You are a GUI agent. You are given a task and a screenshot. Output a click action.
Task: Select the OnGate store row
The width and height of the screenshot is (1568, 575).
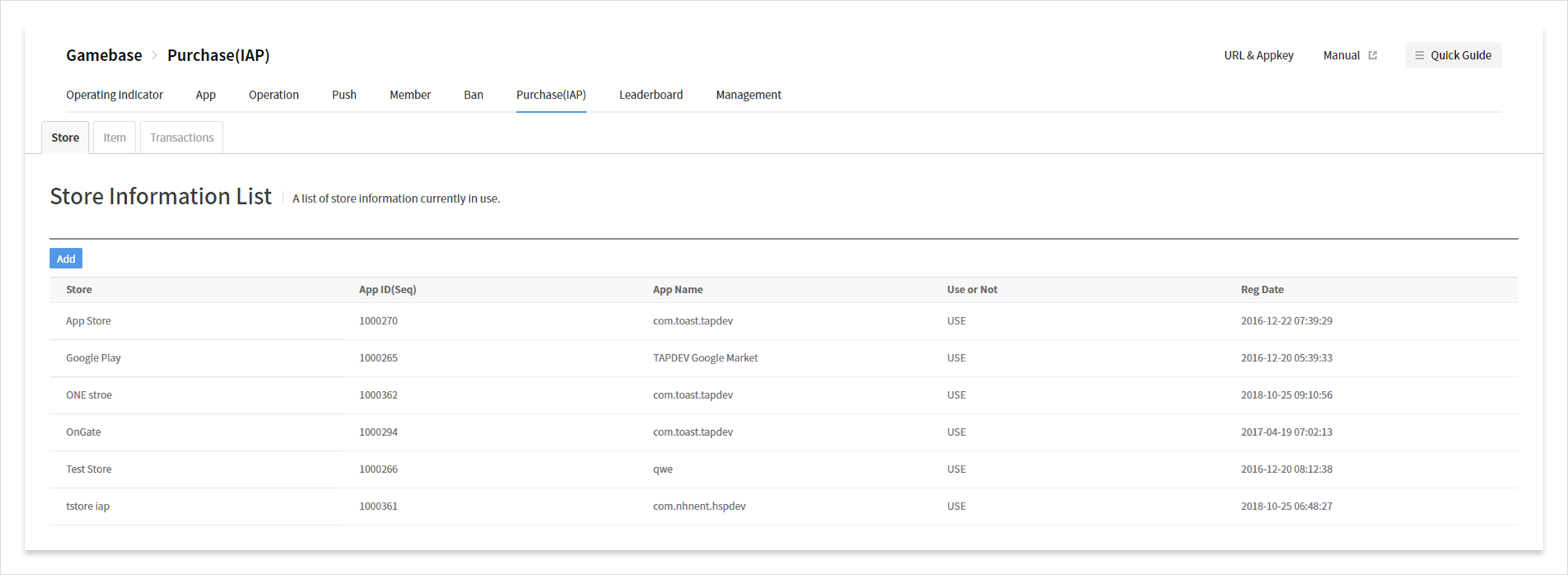(x=784, y=432)
